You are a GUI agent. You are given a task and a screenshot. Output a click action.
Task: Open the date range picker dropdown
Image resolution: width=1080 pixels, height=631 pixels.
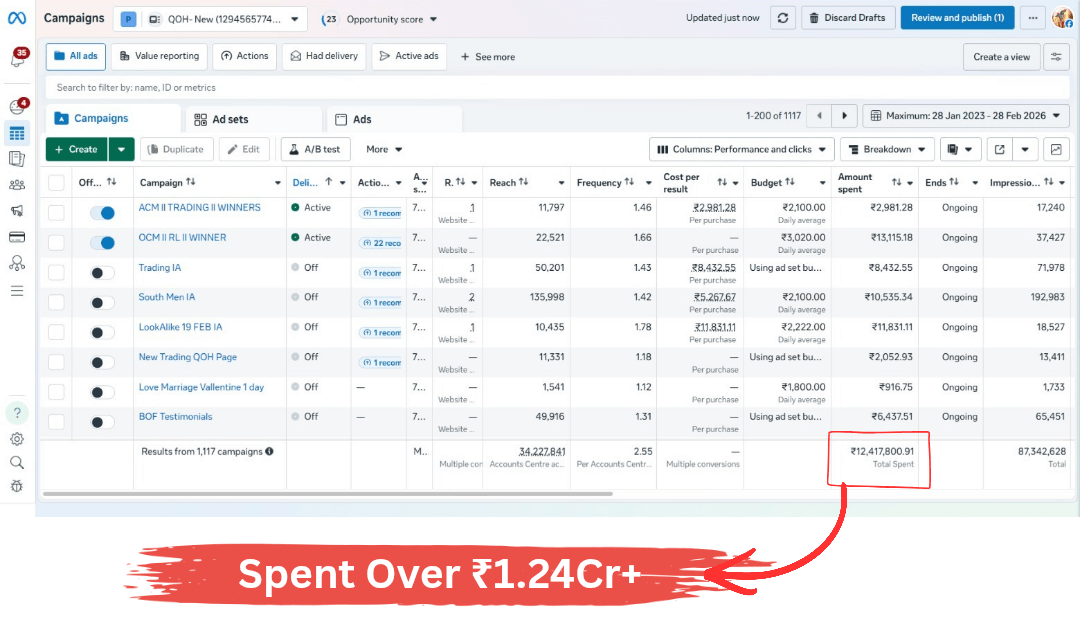pos(966,116)
